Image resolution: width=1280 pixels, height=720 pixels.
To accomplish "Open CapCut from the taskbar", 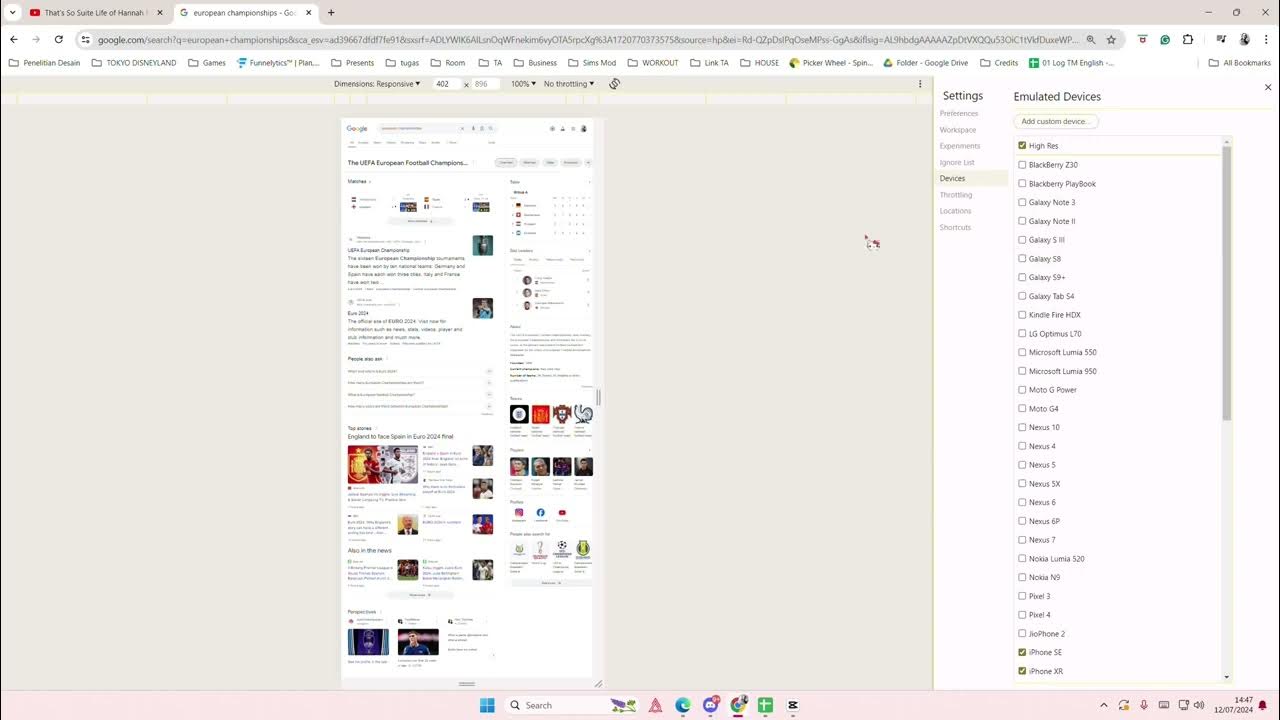I will pyautogui.click(x=793, y=705).
